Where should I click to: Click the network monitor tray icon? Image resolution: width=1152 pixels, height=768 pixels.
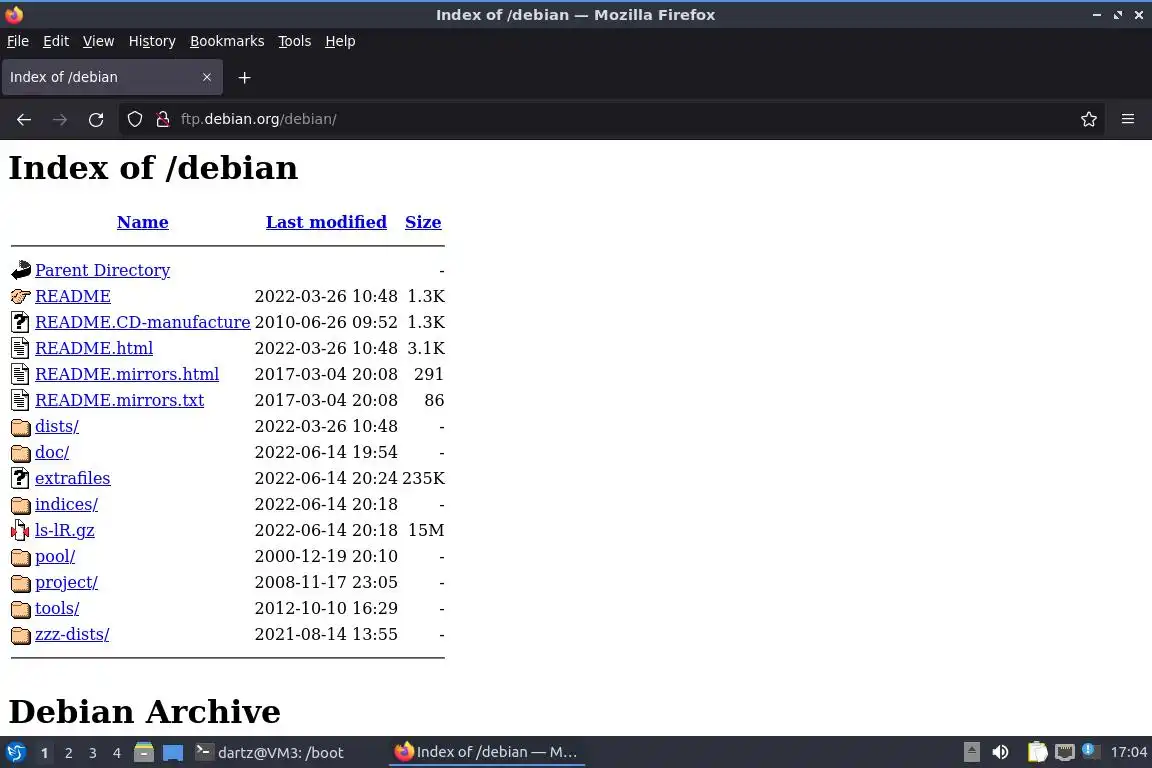pyautogui.click(x=1065, y=752)
